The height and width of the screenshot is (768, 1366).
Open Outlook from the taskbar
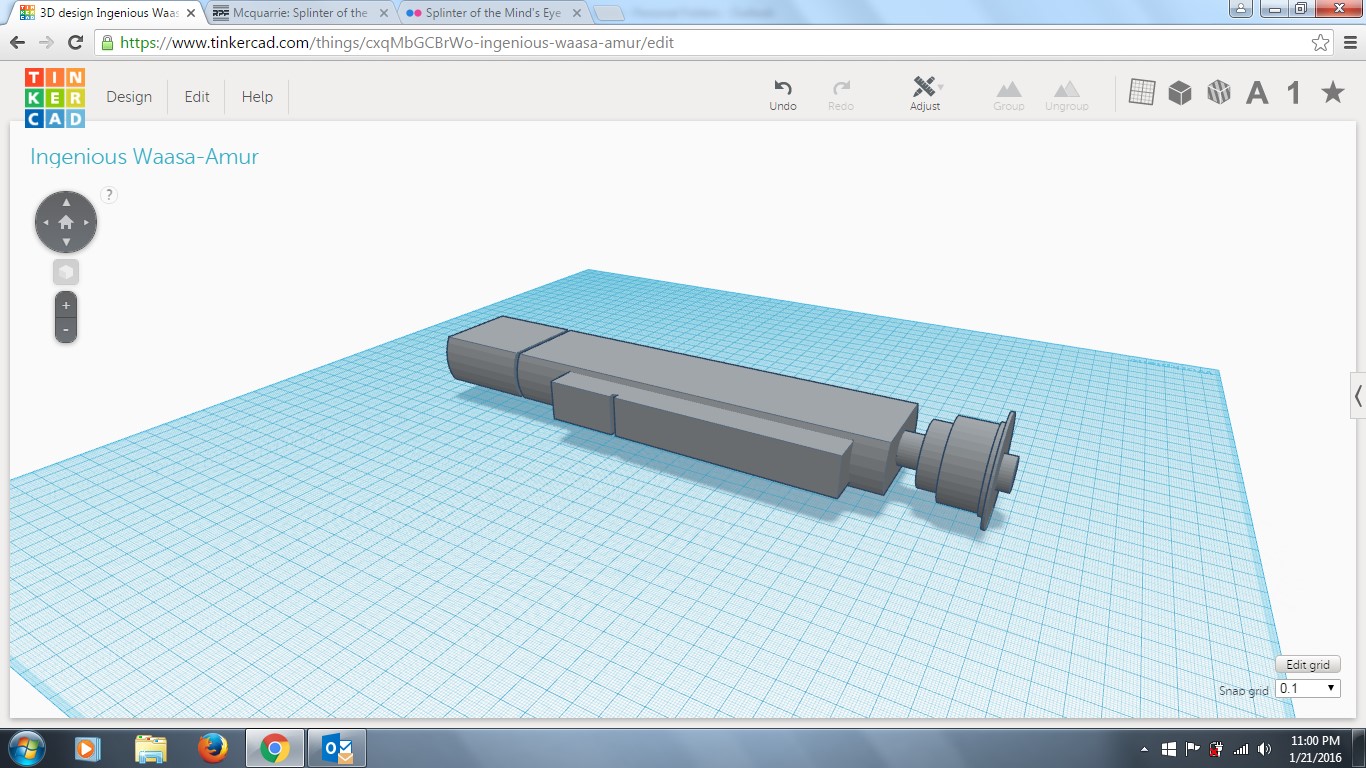click(x=337, y=748)
